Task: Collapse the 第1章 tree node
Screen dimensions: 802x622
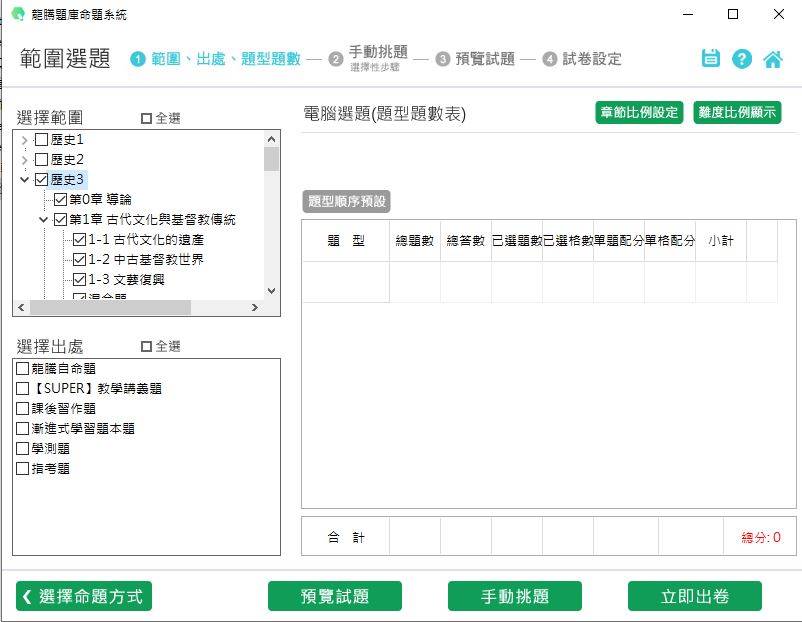Action: click(43, 219)
